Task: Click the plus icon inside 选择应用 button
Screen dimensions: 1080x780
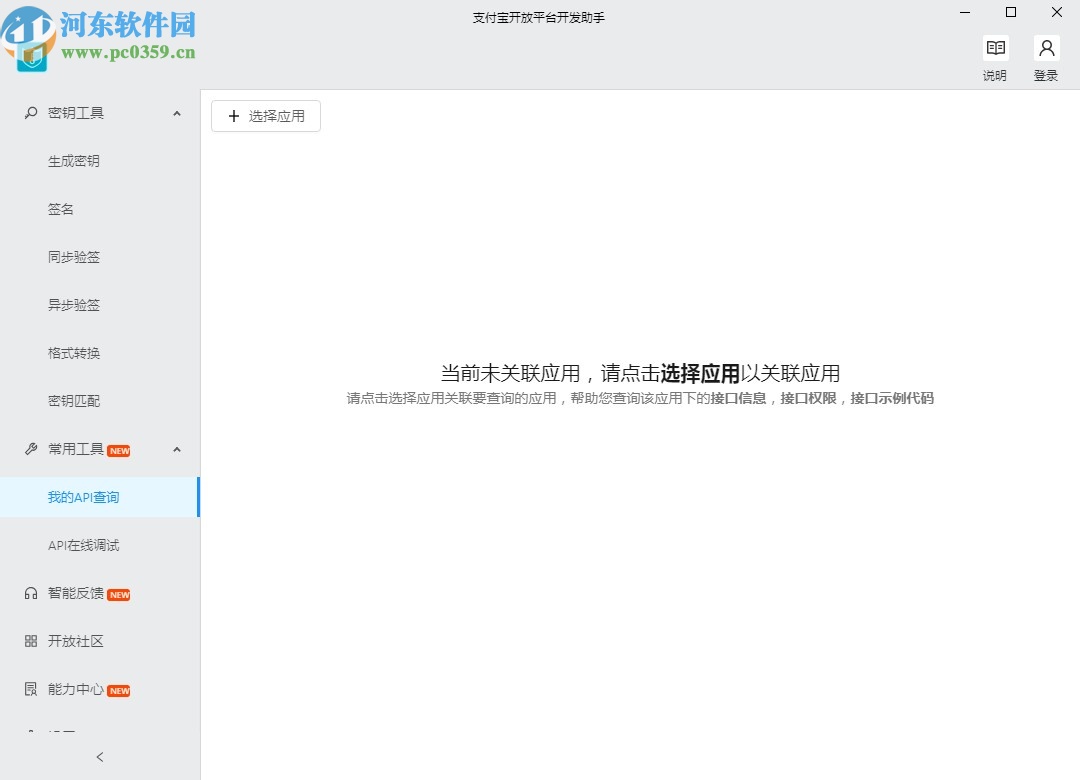Action: point(235,116)
